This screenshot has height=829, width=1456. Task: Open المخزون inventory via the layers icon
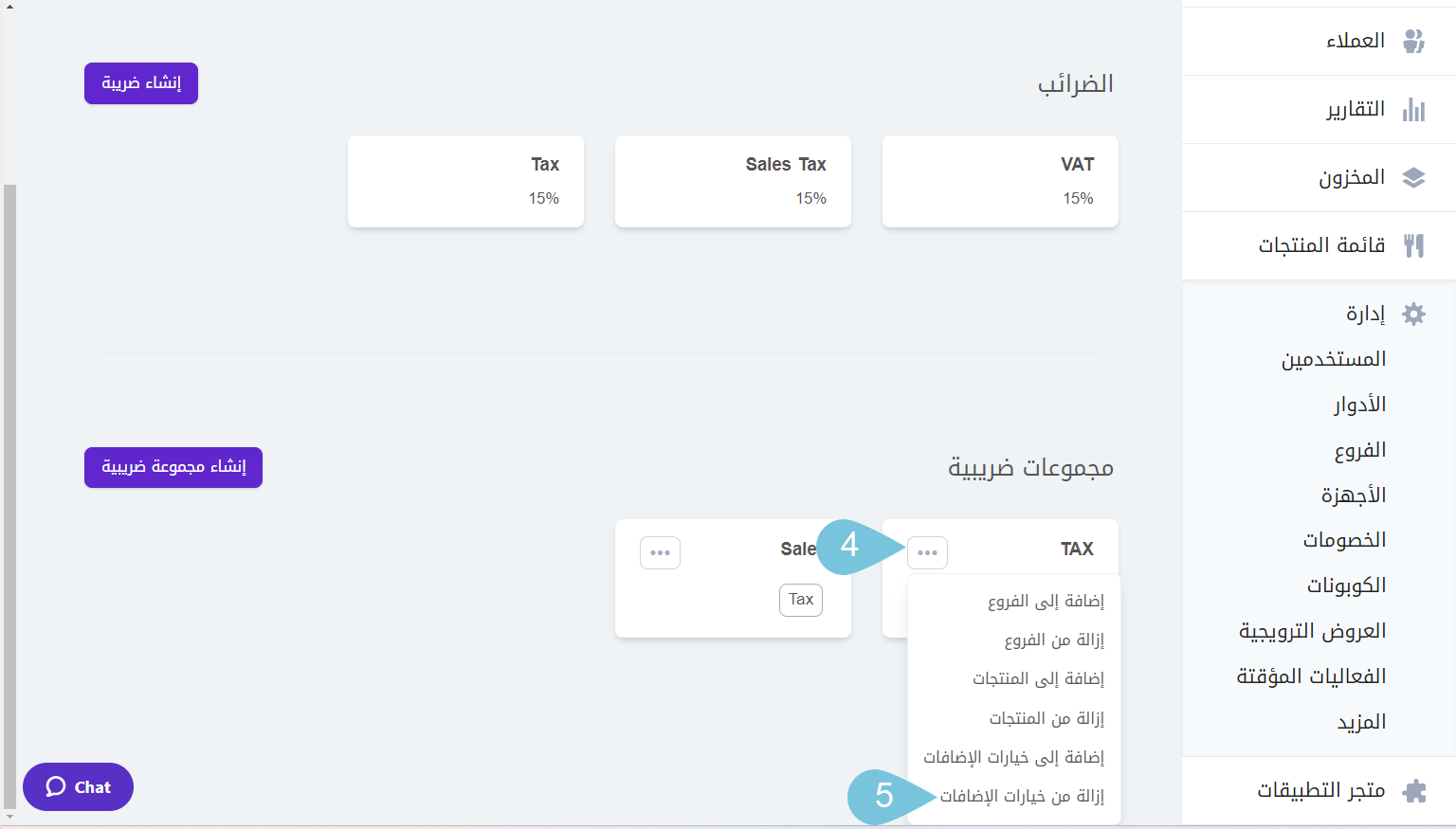[x=1414, y=177]
